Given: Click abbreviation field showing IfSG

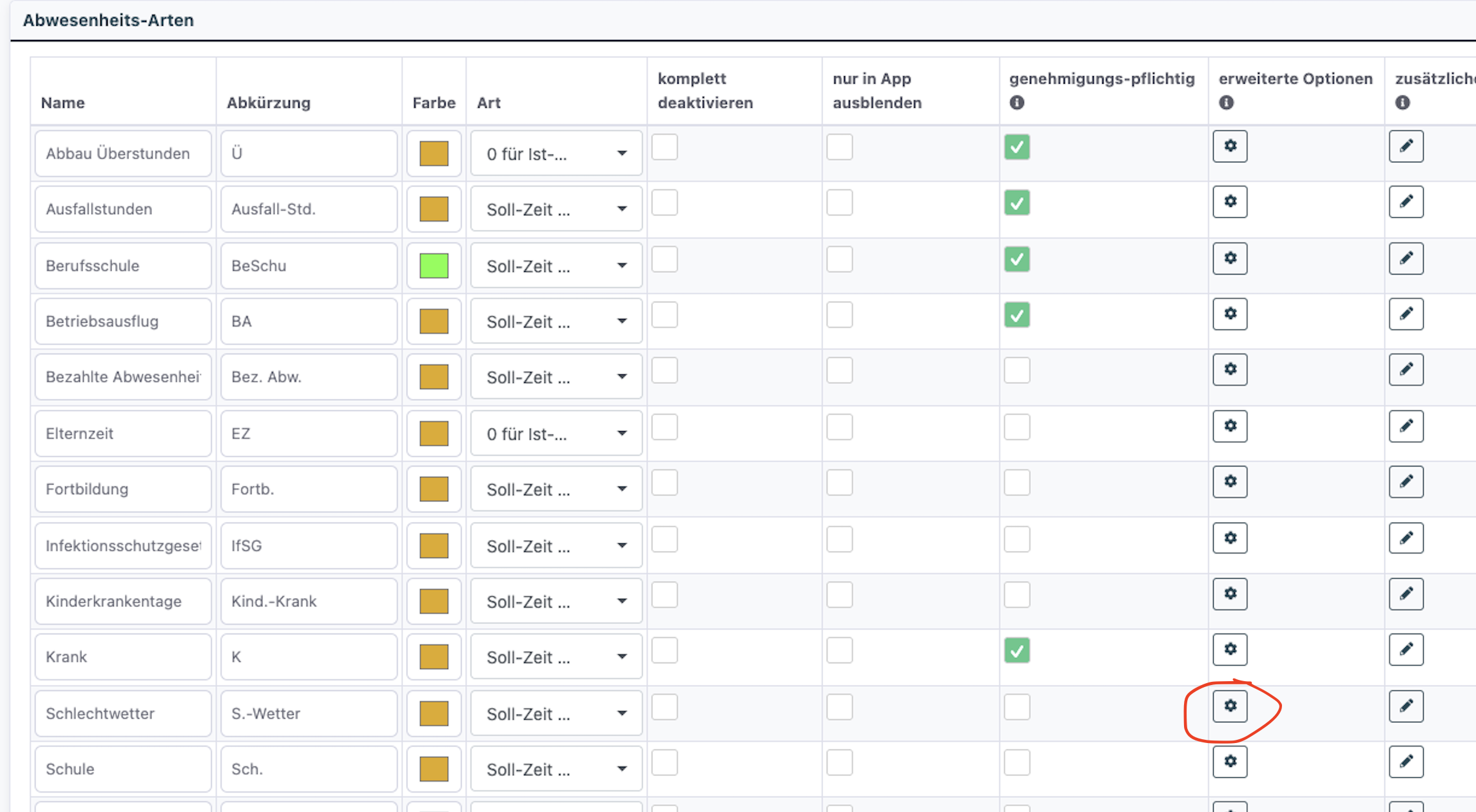Looking at the screenshot, I should tap(308, 546).
